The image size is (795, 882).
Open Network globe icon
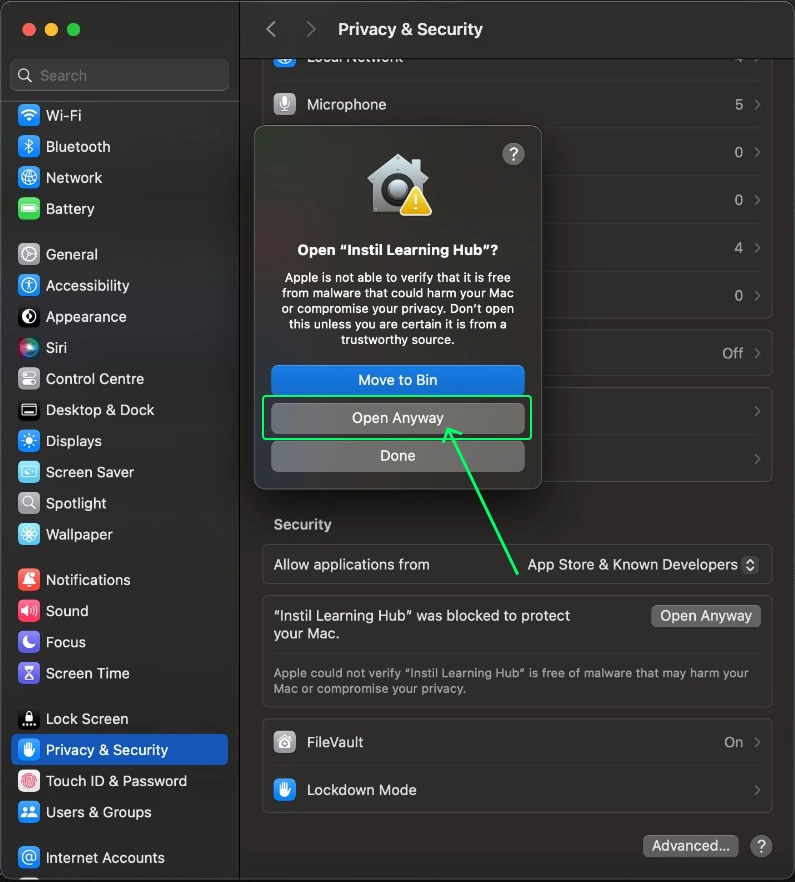pos(29,178)
